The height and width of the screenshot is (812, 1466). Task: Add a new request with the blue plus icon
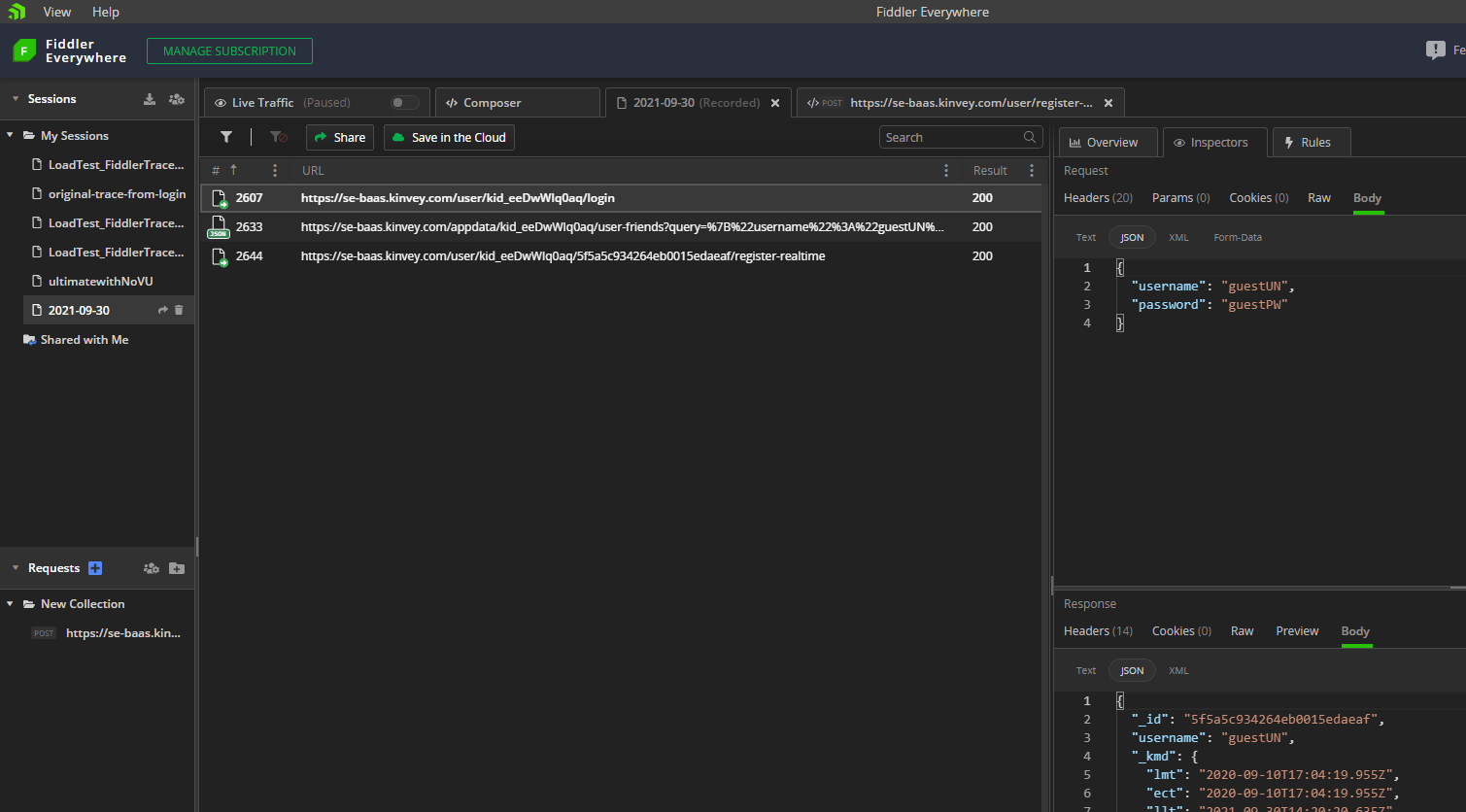click(95, 568)
